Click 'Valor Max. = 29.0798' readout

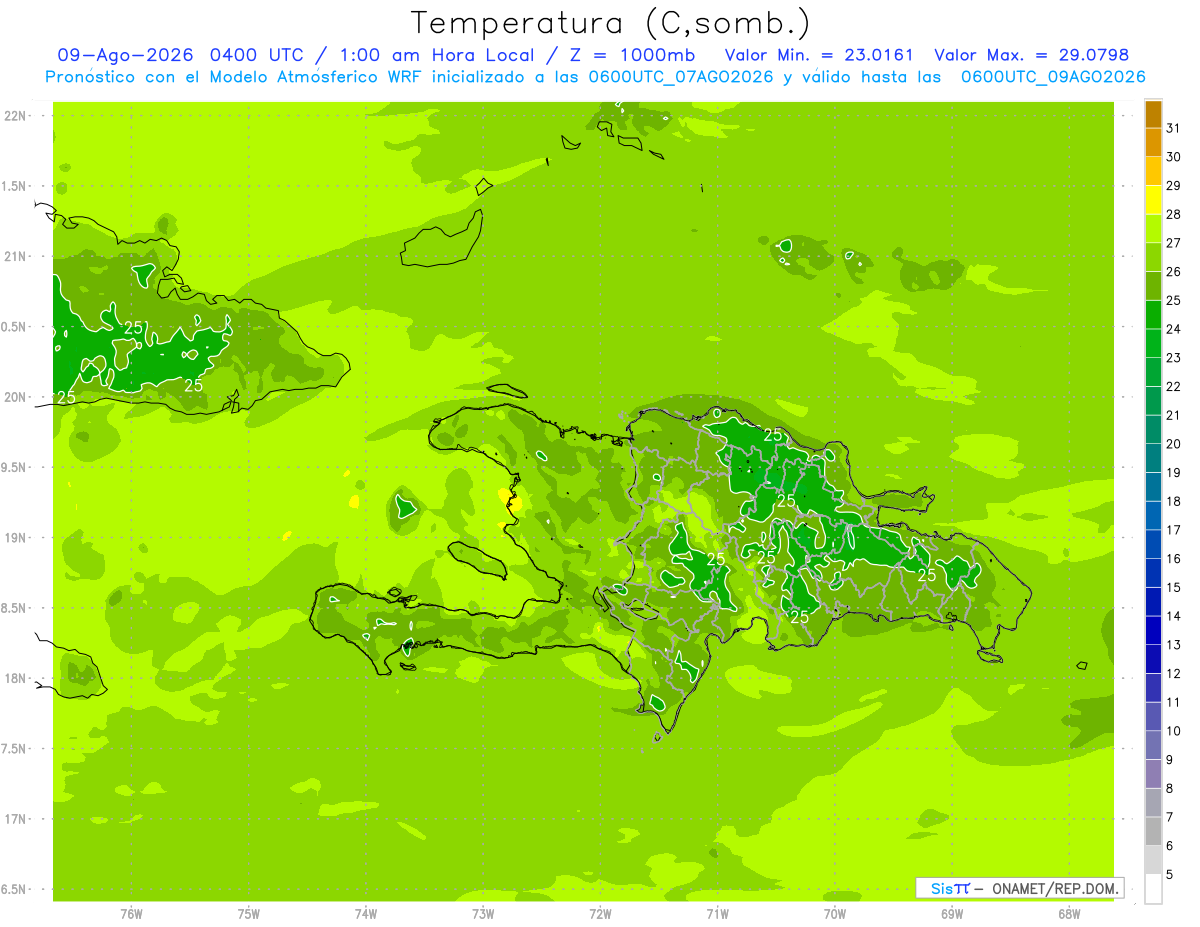tap(1030, 55)
